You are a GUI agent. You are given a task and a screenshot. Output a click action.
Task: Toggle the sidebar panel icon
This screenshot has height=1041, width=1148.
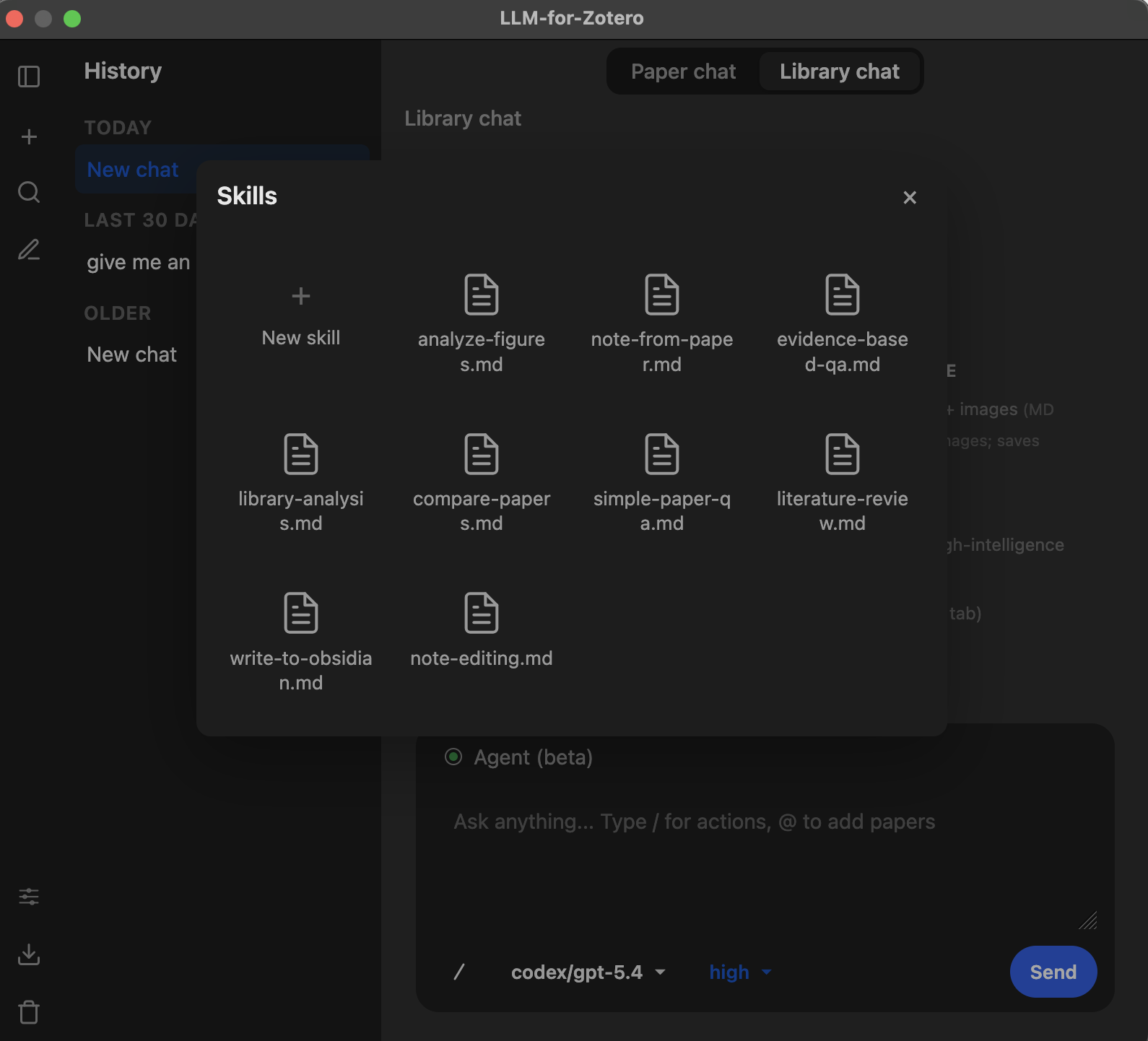pos(29,77)
